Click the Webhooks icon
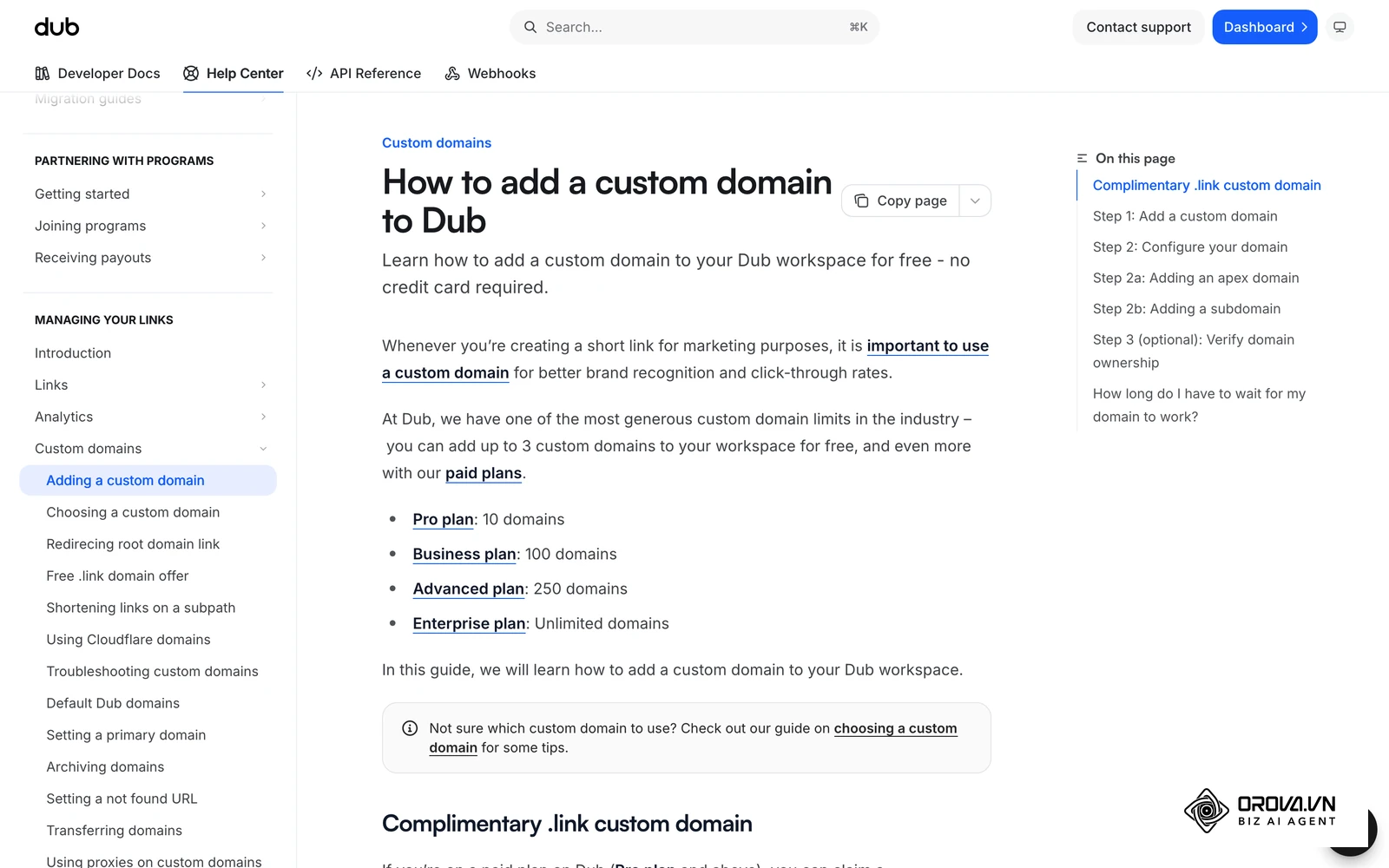Screen dimensions: 1389x868 (452, 74)
